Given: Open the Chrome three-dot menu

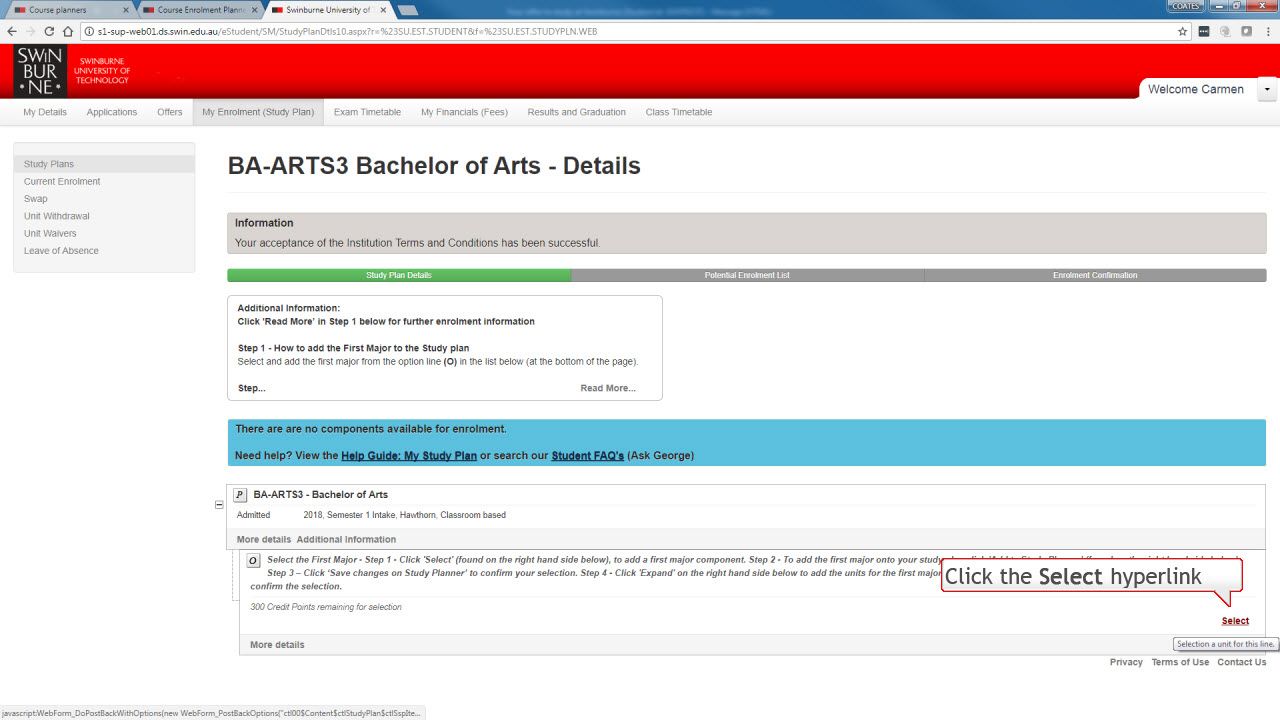Looking at the screenshot, I should tap(1267, 31).
